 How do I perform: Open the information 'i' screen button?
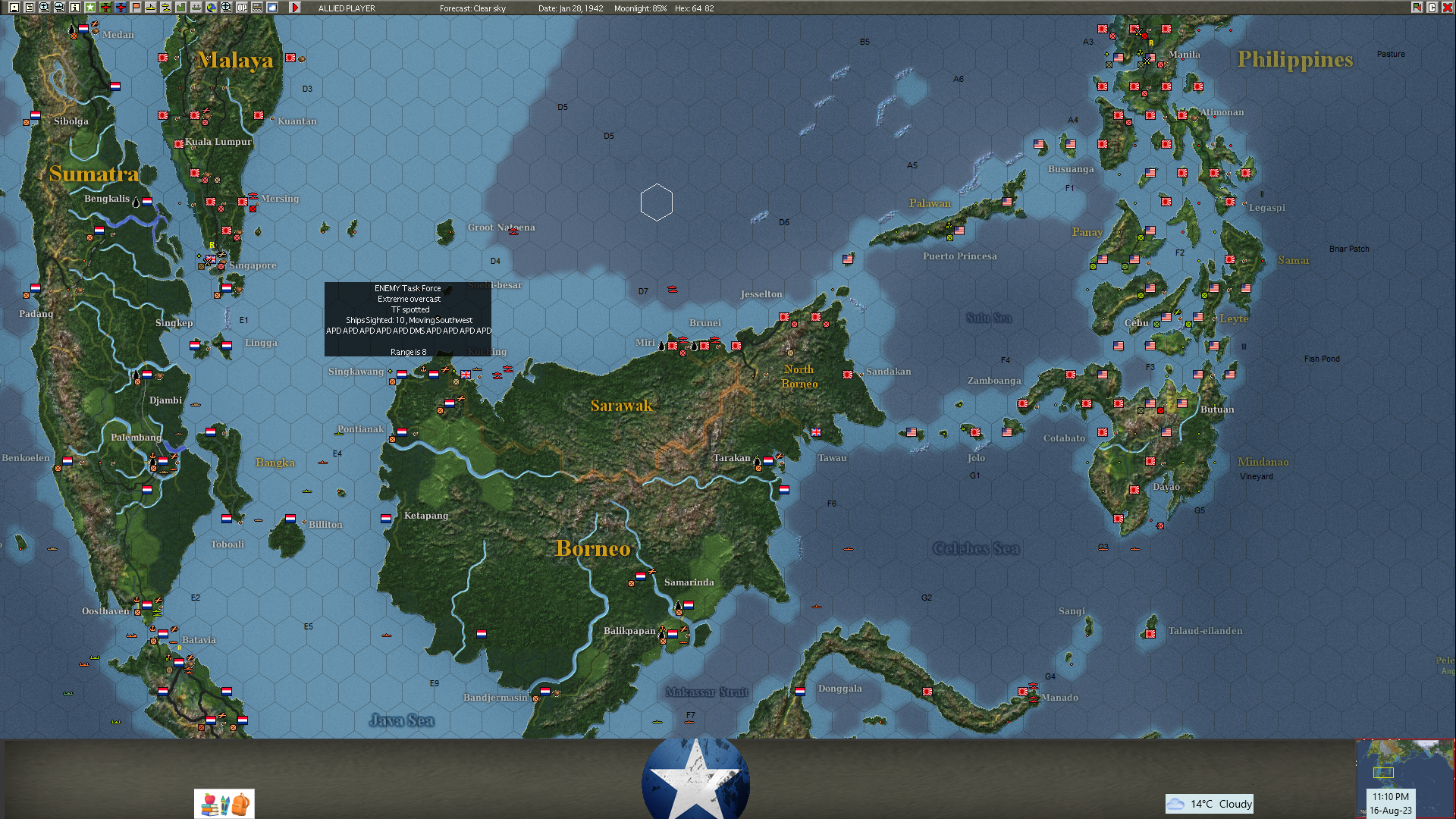point(75,8)
